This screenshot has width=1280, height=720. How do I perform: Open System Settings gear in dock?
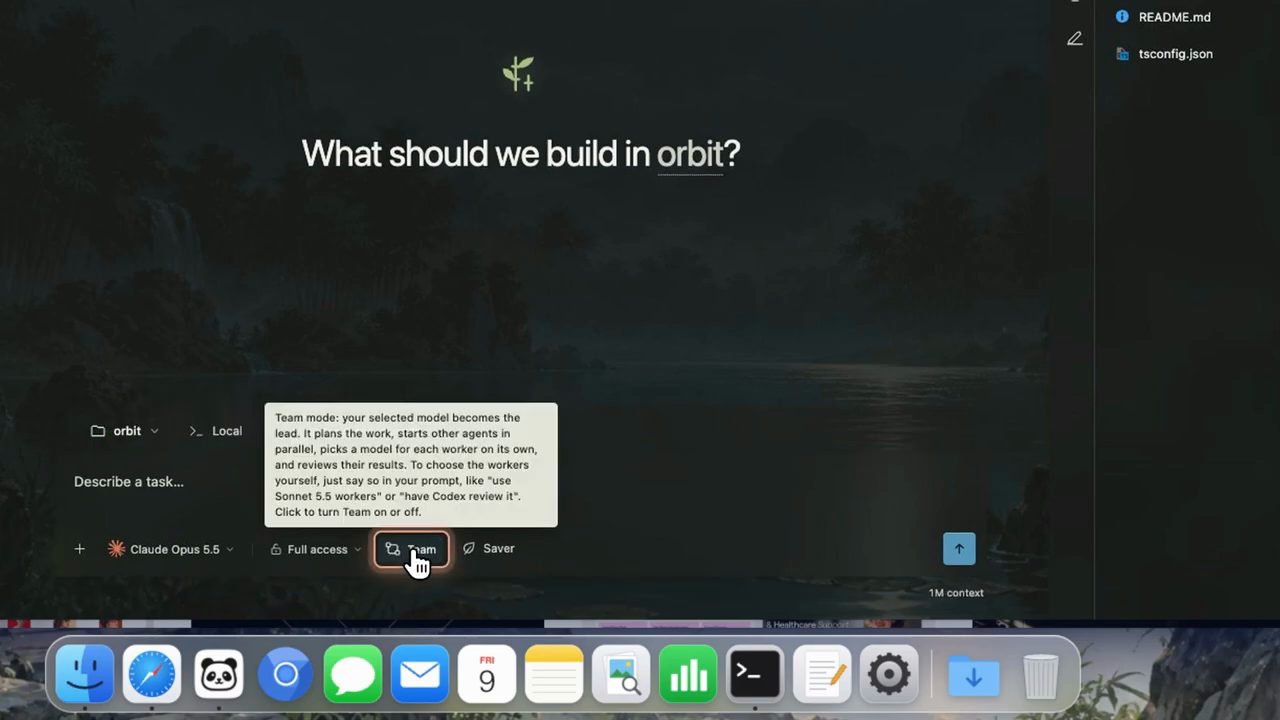pos(888,675)
